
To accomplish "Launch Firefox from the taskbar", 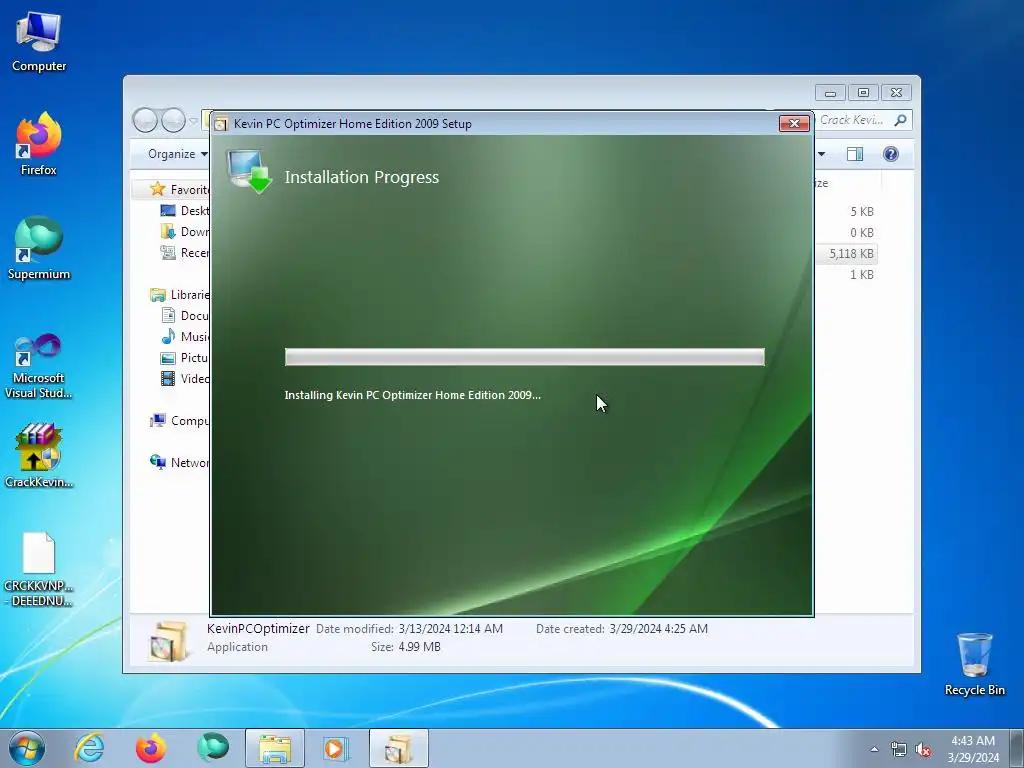I will point(151,748).
